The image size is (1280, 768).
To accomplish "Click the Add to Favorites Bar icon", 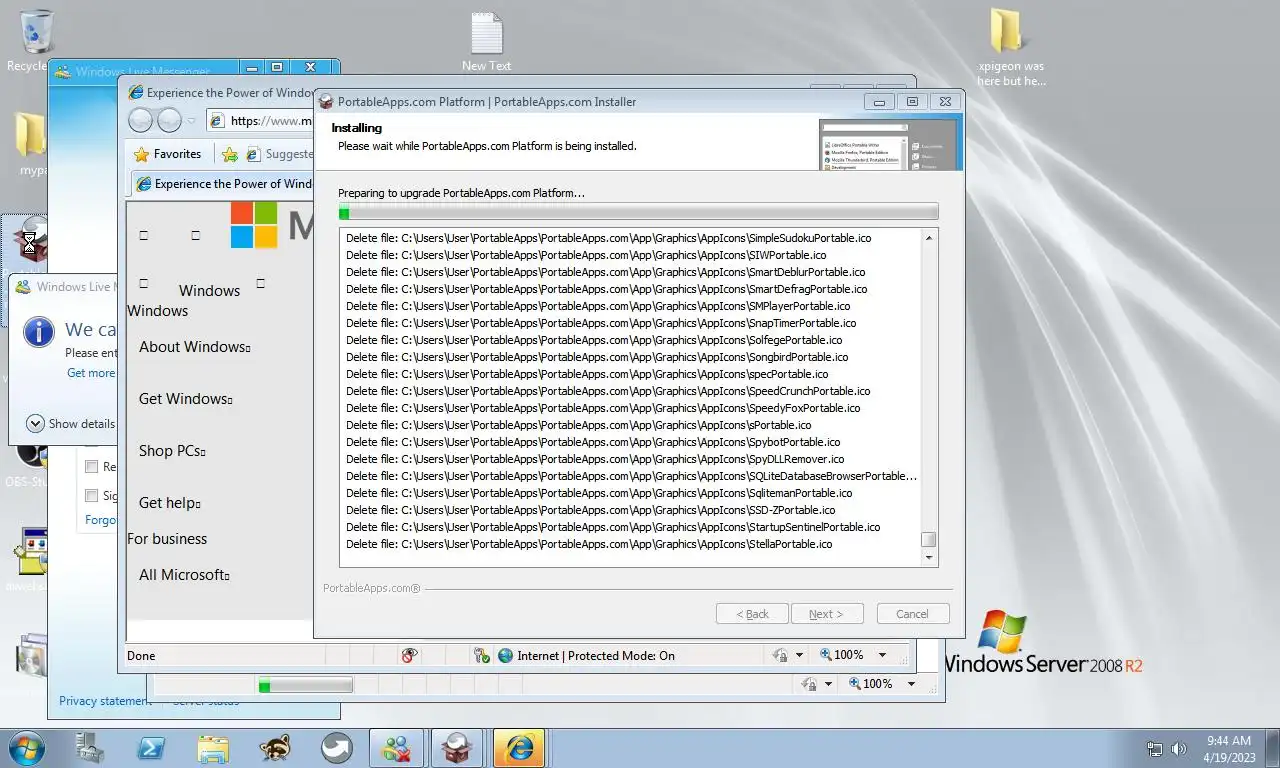I will click(230, 154).
